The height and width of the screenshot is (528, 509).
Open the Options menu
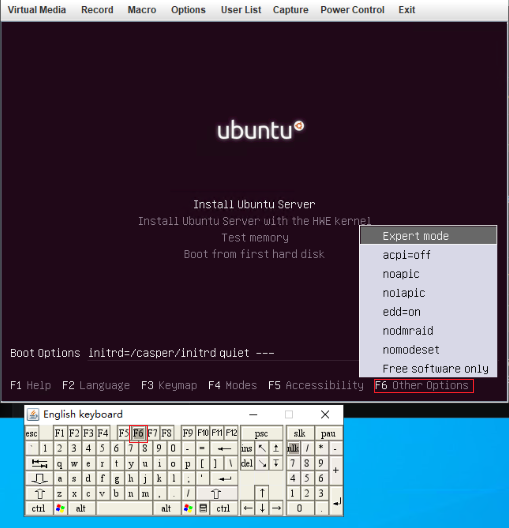click(x=188, y=10)
